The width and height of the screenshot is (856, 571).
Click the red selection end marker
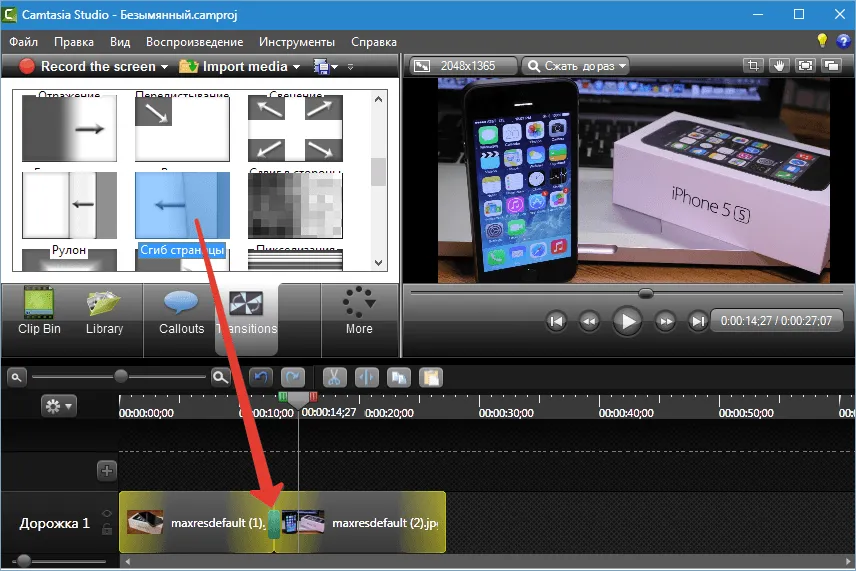(313, 397)
